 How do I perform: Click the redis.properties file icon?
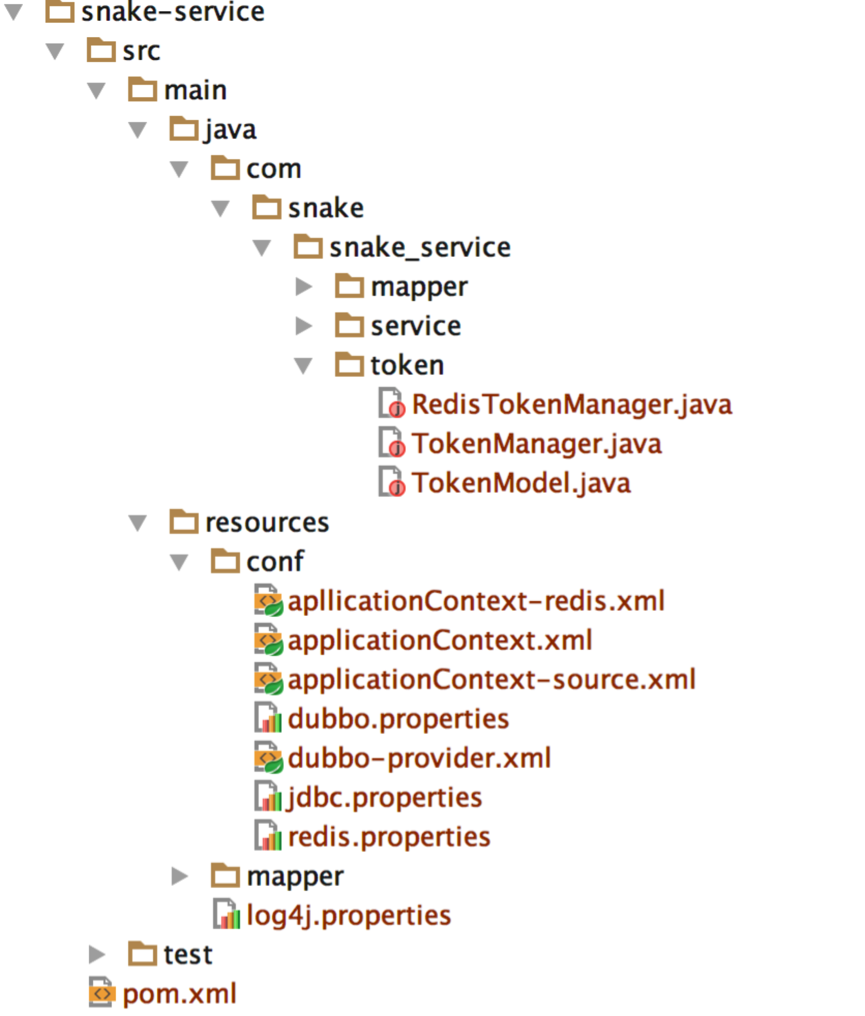coord(268,837)
